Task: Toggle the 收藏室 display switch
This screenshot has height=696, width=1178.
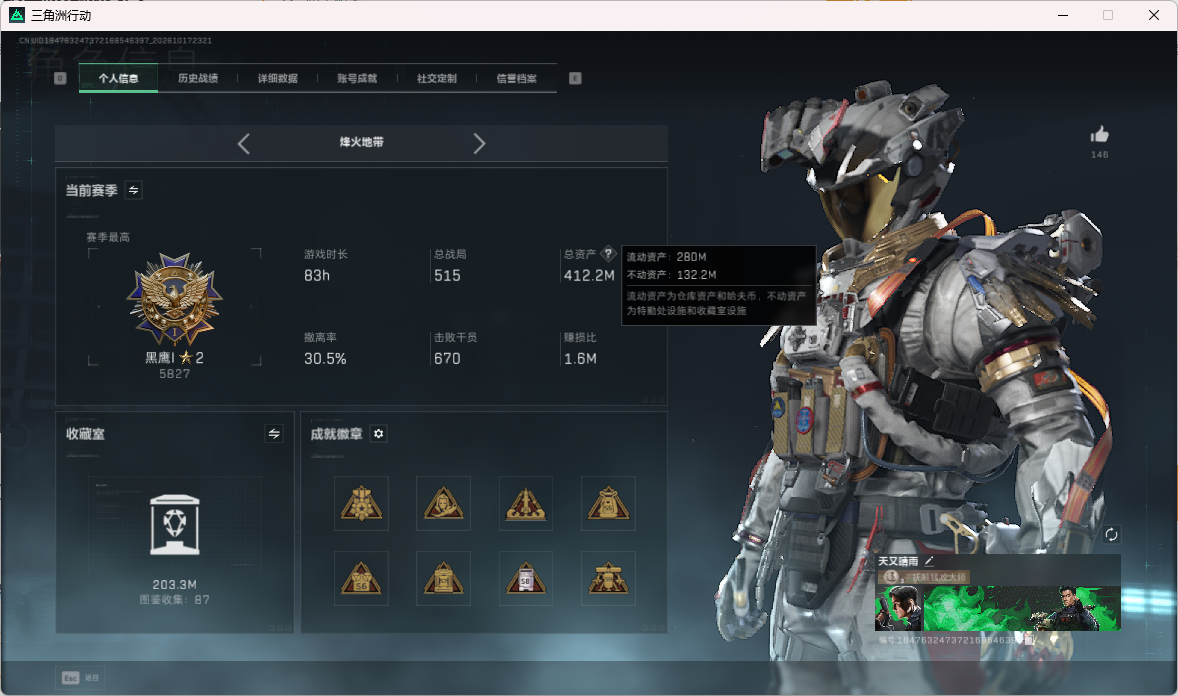Action: pyautogui.click(x=274, y=434)
